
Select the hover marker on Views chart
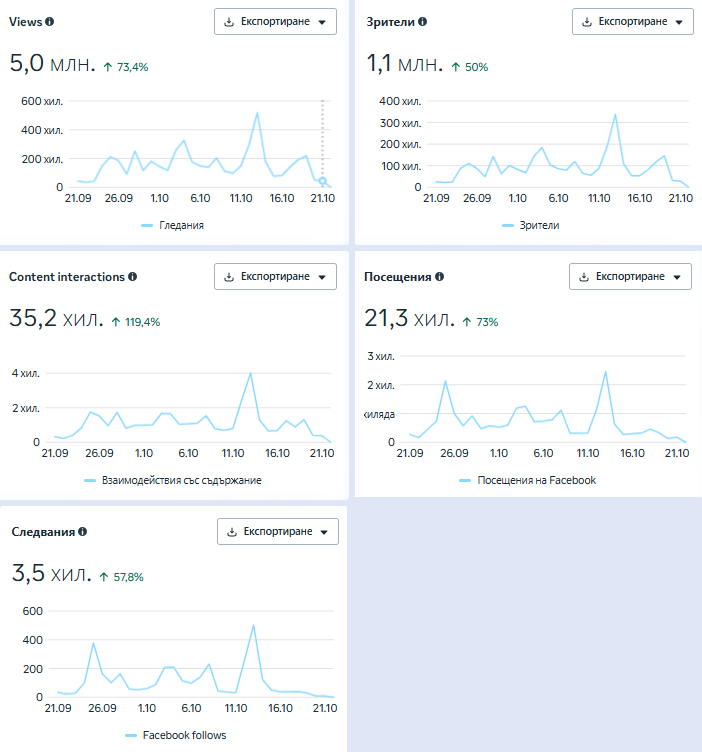pyautogui.click(x=323, y=181)
